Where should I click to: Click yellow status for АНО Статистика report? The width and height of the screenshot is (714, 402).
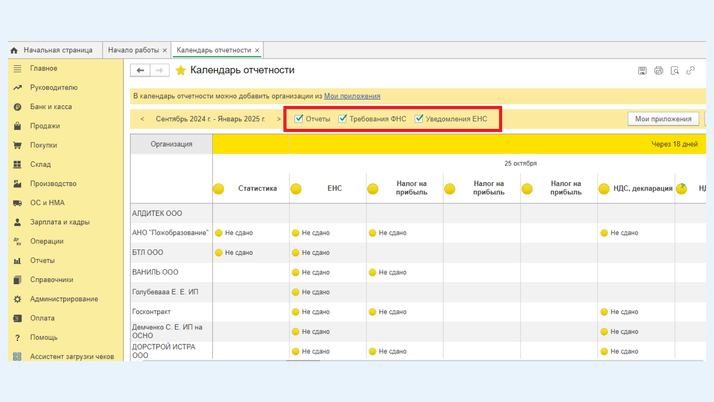pyautogui.click(x=219, y=233)
